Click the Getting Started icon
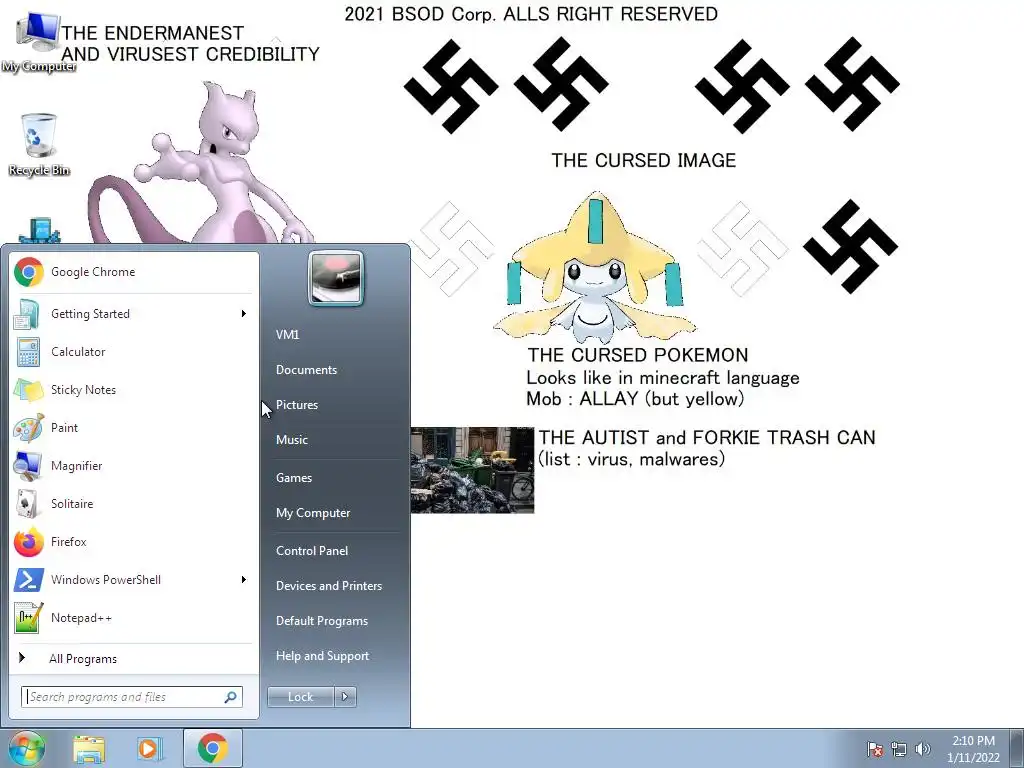This screenshot has width=1024, height=768. click(28, 313)
